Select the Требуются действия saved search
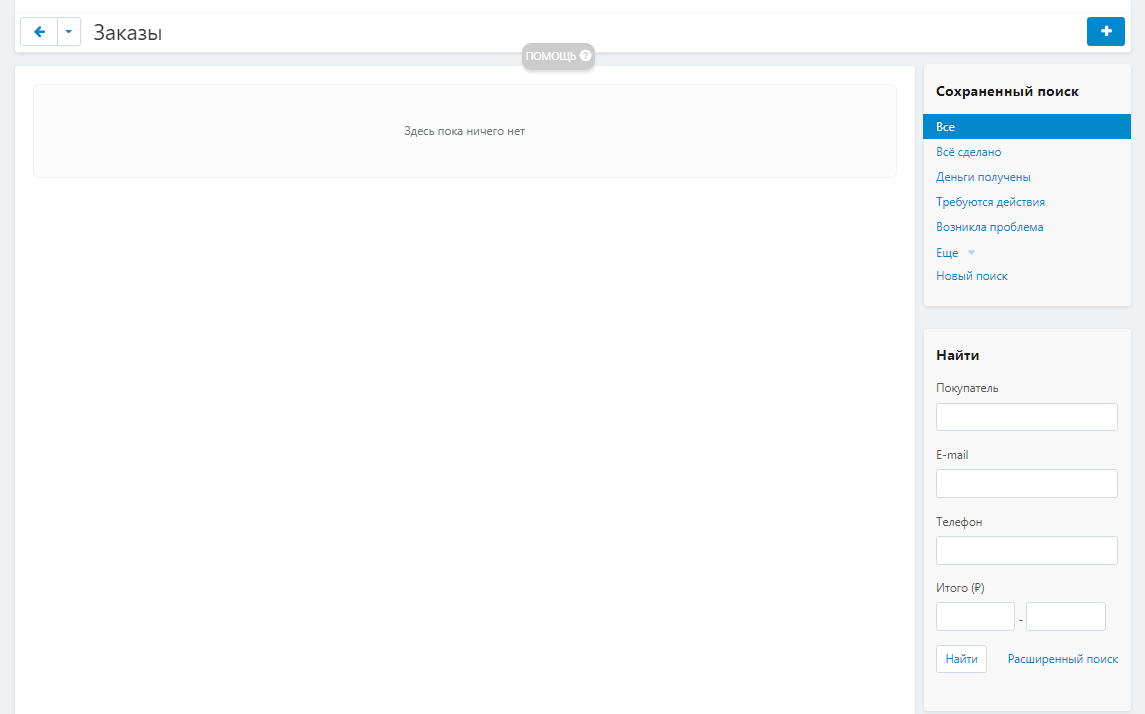The height and width of the screenshot is (714, 1145). click(x=990, y=201)
